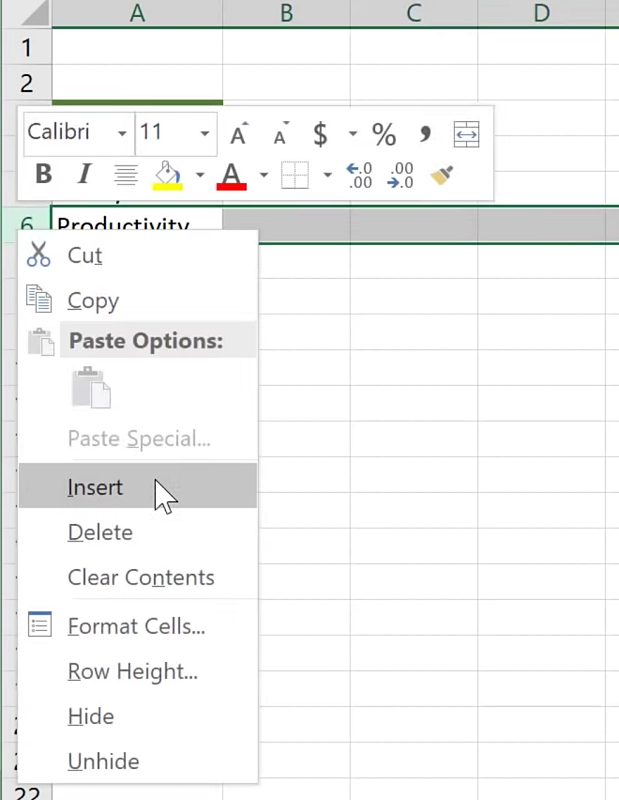Image resolution: width=619 pixels, height=800 pixels.
Task: Open the Calibri font name dropdown
Action: pyautogui.click(x=122, y=134)
